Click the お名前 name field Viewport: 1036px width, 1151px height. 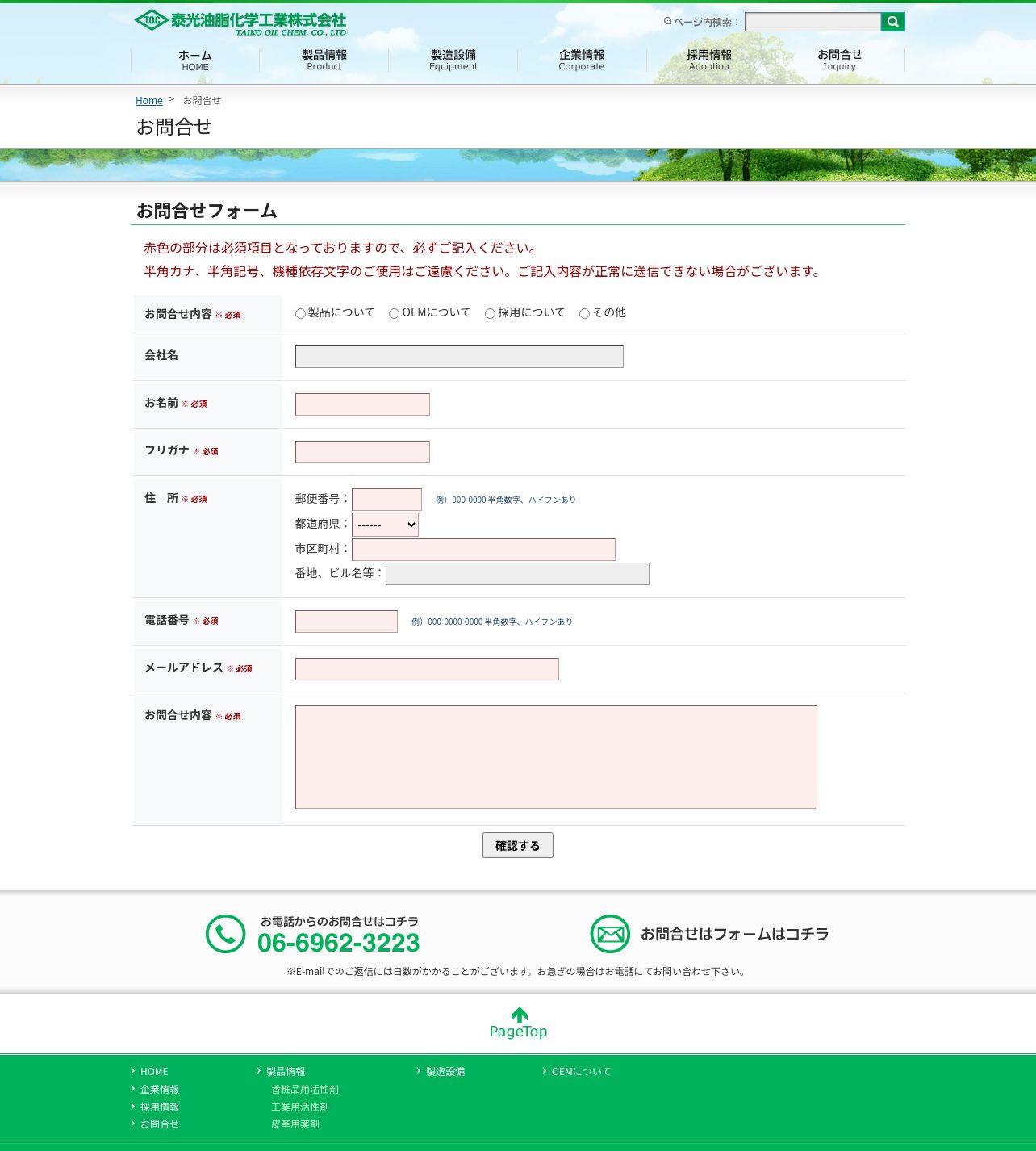[x=362, y=404]
